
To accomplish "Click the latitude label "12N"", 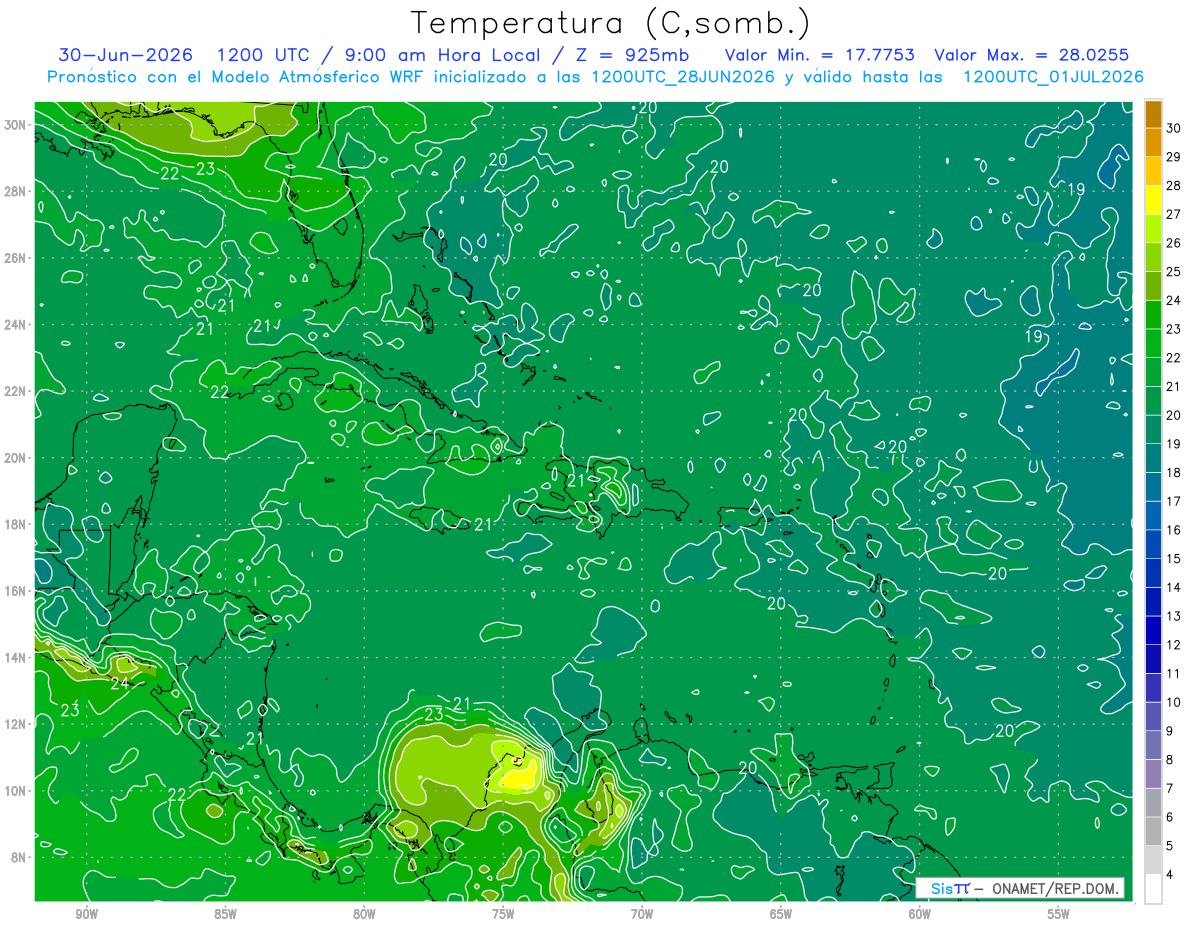I will [17, 724].
